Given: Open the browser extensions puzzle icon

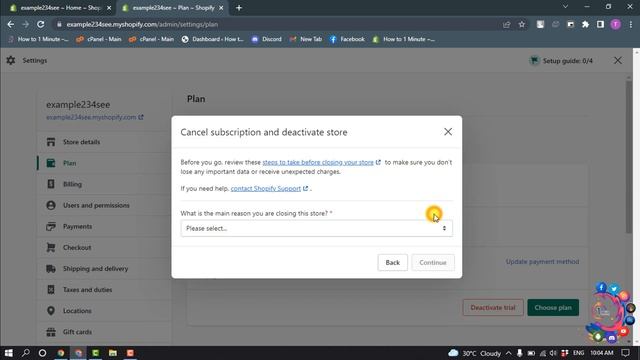Looking at the screenshot, I should pos(585,24).
